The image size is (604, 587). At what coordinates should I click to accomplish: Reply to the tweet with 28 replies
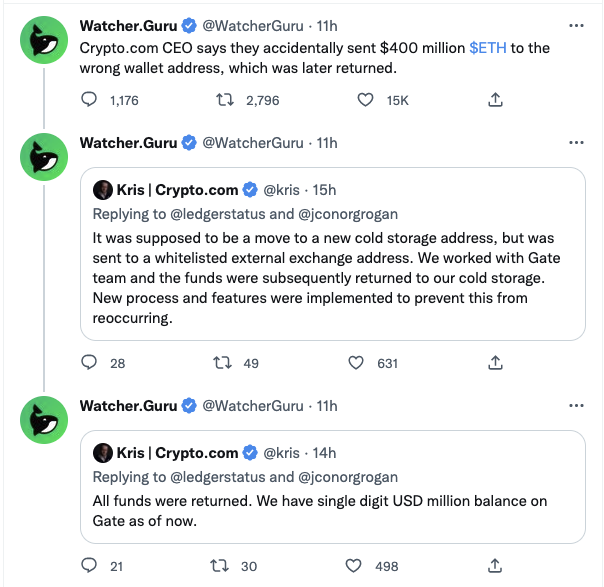pyautogui.click(x=89, y=363)
